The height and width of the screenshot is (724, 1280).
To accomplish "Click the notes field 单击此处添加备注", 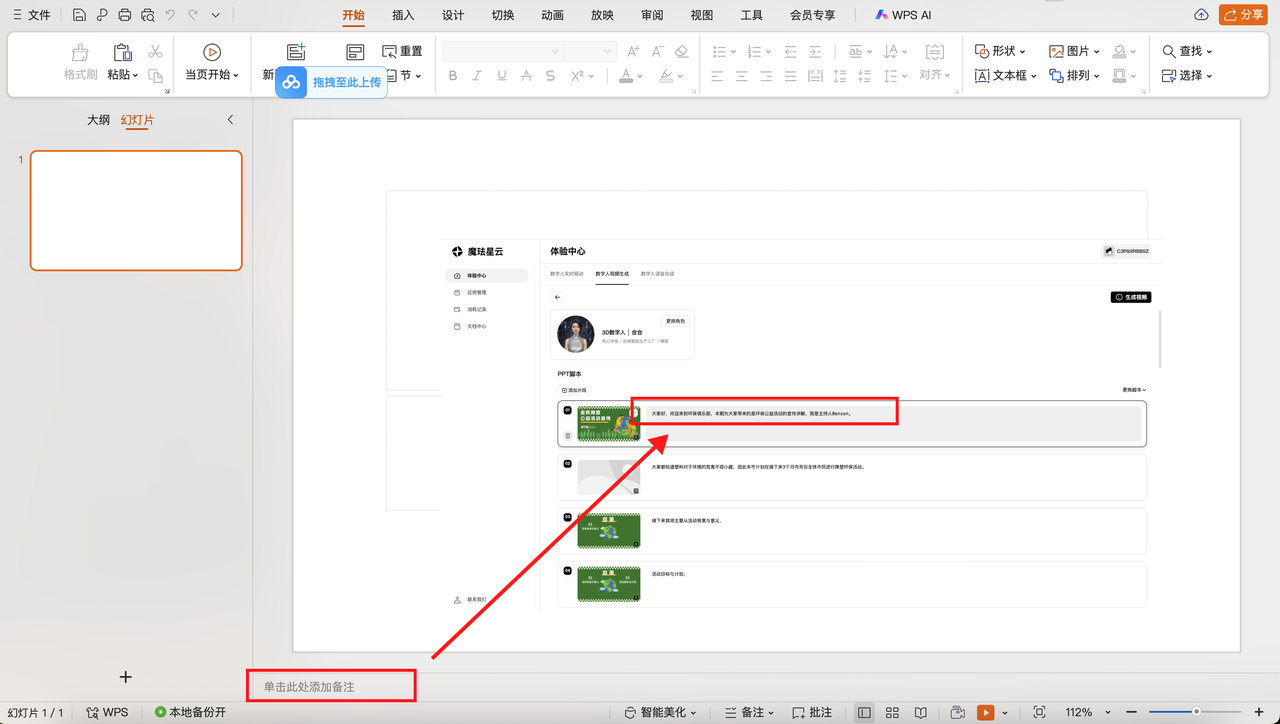I will [331, 687].
